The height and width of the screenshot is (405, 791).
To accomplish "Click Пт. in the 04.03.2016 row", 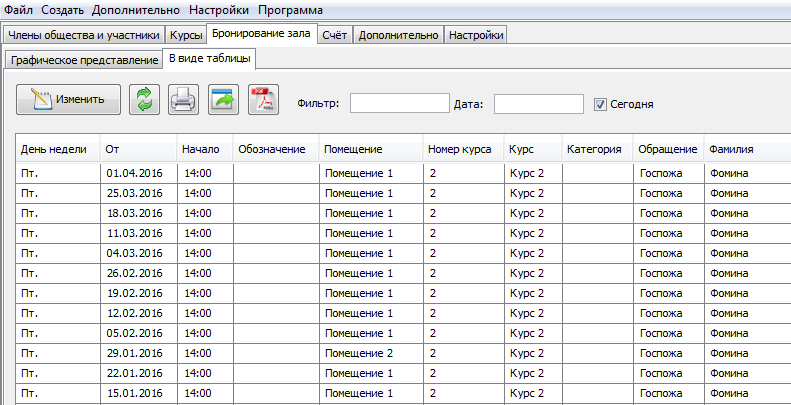I will [58, 253].
